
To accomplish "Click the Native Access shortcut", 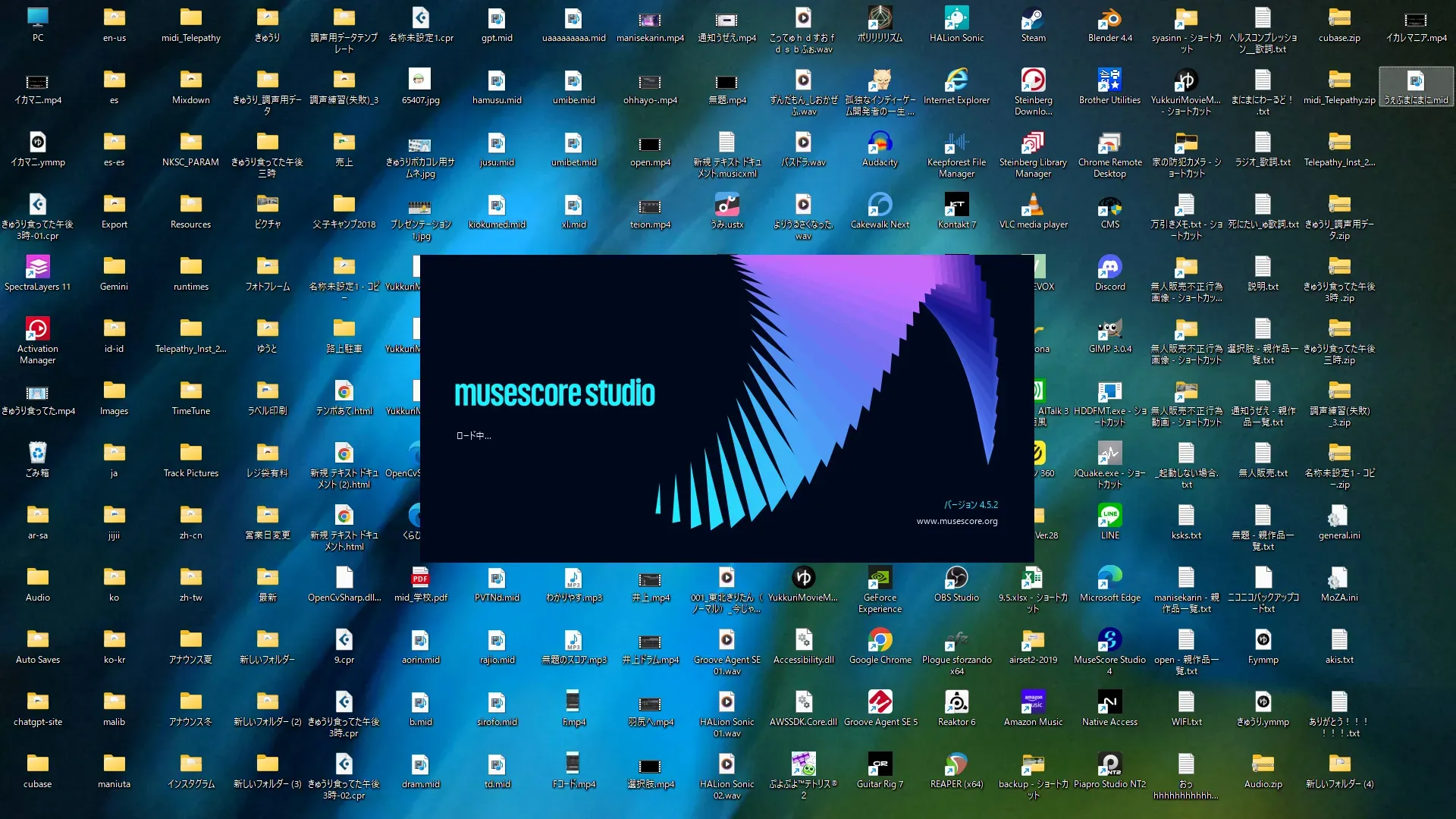I will (1109, 703).
